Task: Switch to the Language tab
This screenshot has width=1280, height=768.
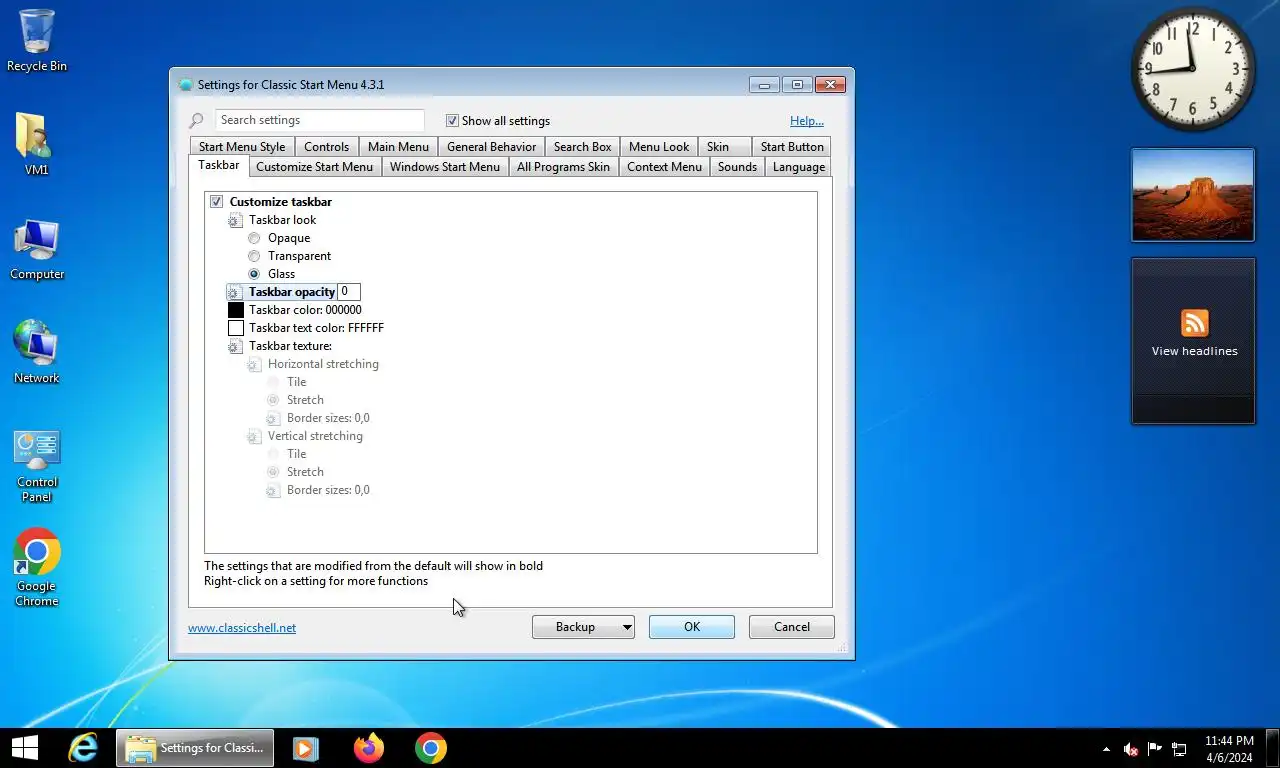Action: pyautogui.click(x=798, y=167)
